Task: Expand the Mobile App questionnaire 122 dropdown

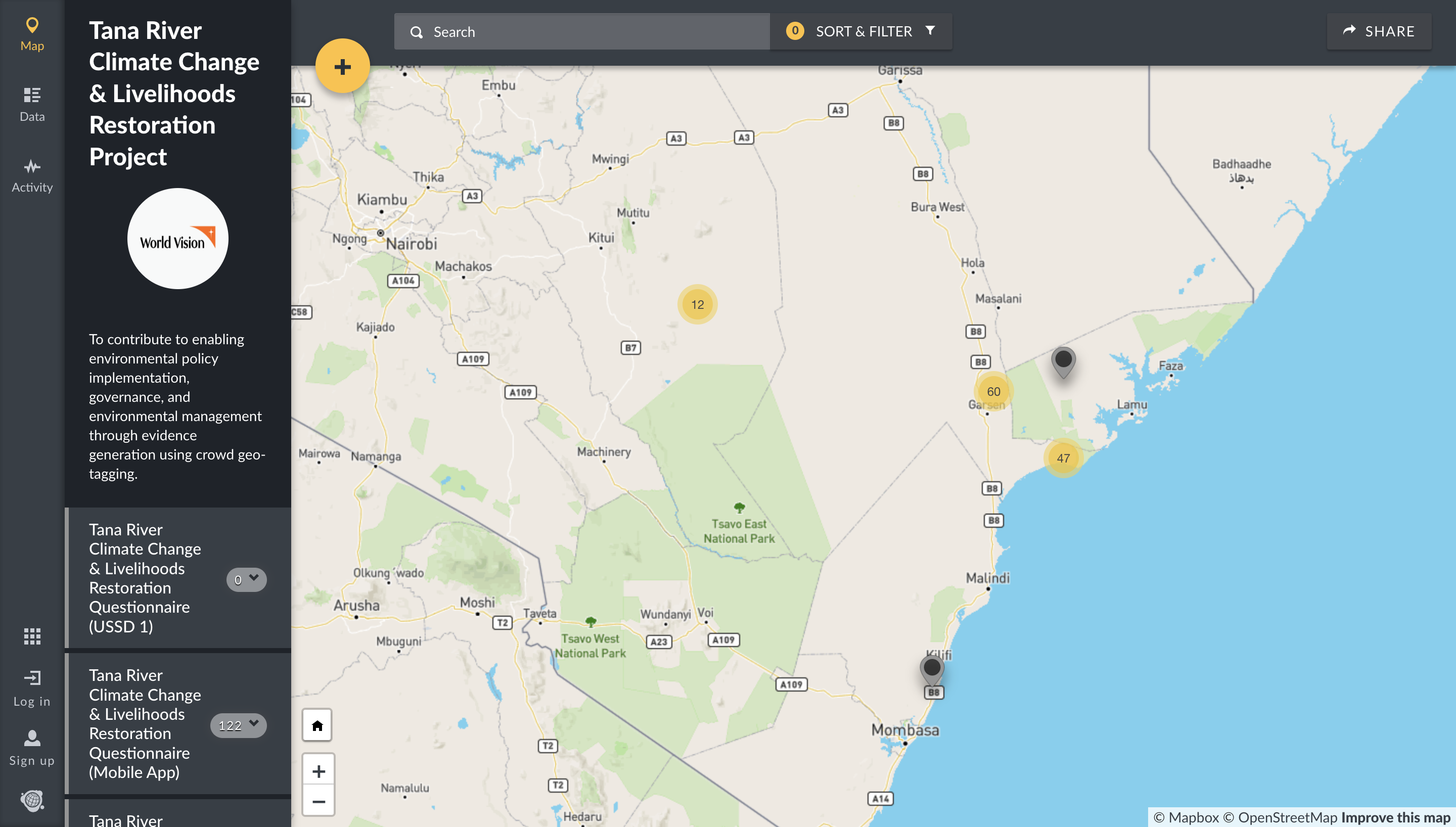Action: click(239, 725)
